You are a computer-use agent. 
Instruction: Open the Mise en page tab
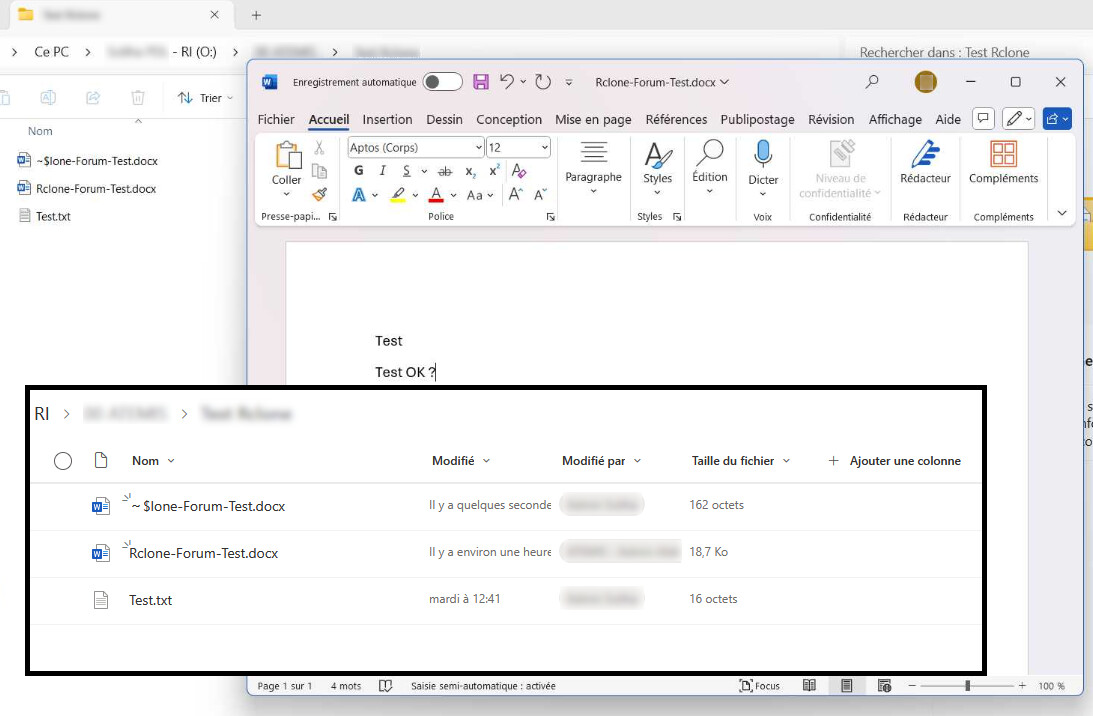pyautogui.click(x=593, y=119)
